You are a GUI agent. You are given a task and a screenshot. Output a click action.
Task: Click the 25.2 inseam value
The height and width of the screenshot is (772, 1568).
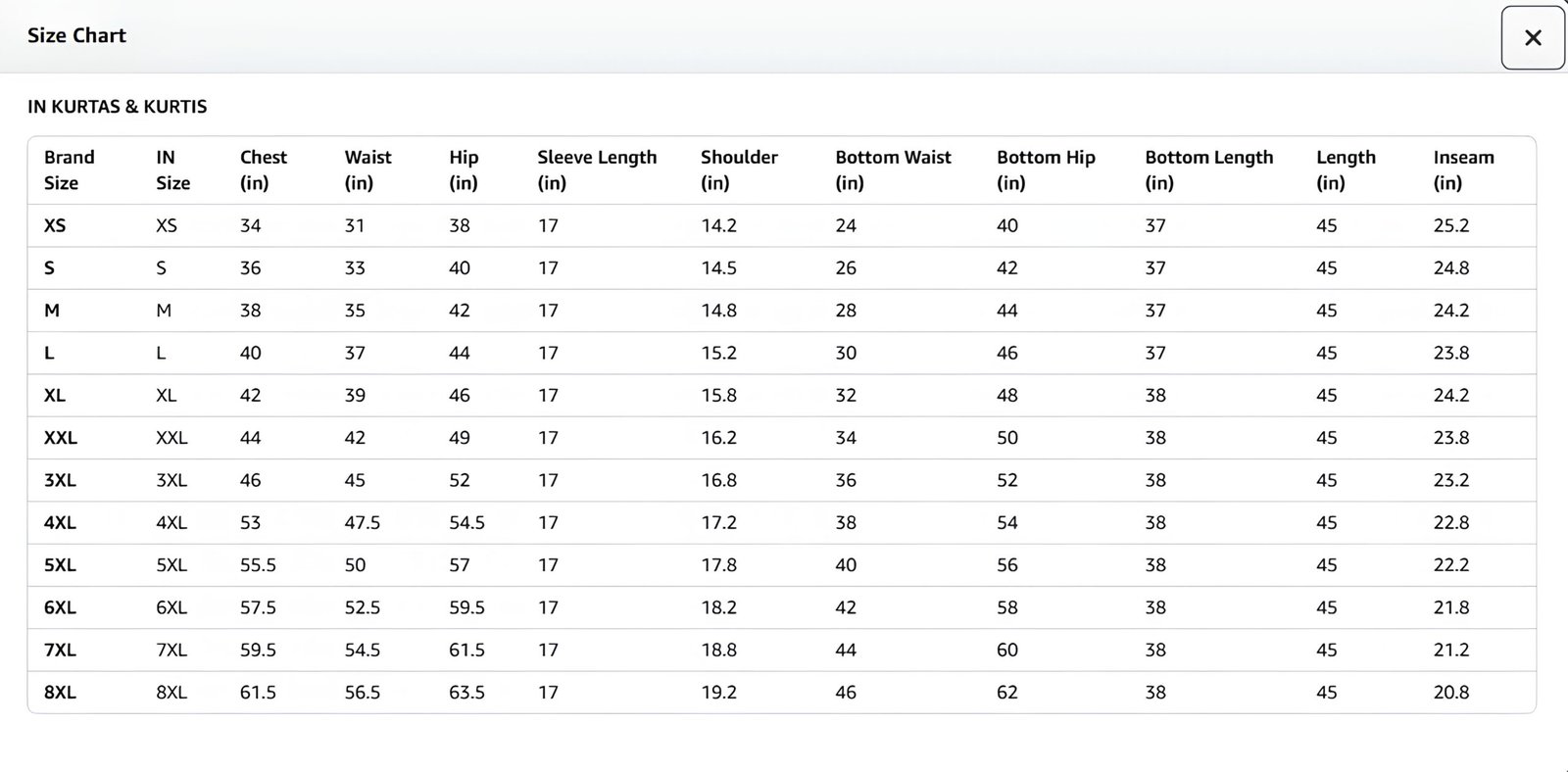(1450, 225)
